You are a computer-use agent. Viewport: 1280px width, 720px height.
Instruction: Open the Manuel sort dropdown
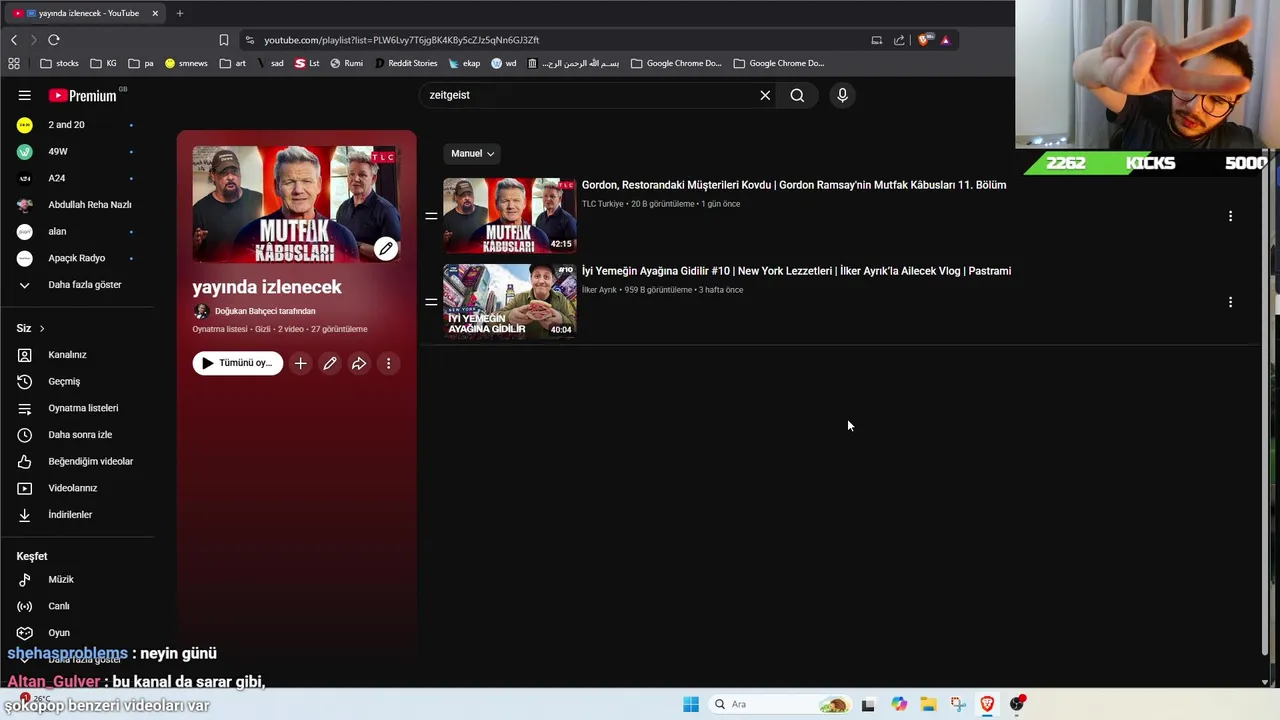(472, 153)
